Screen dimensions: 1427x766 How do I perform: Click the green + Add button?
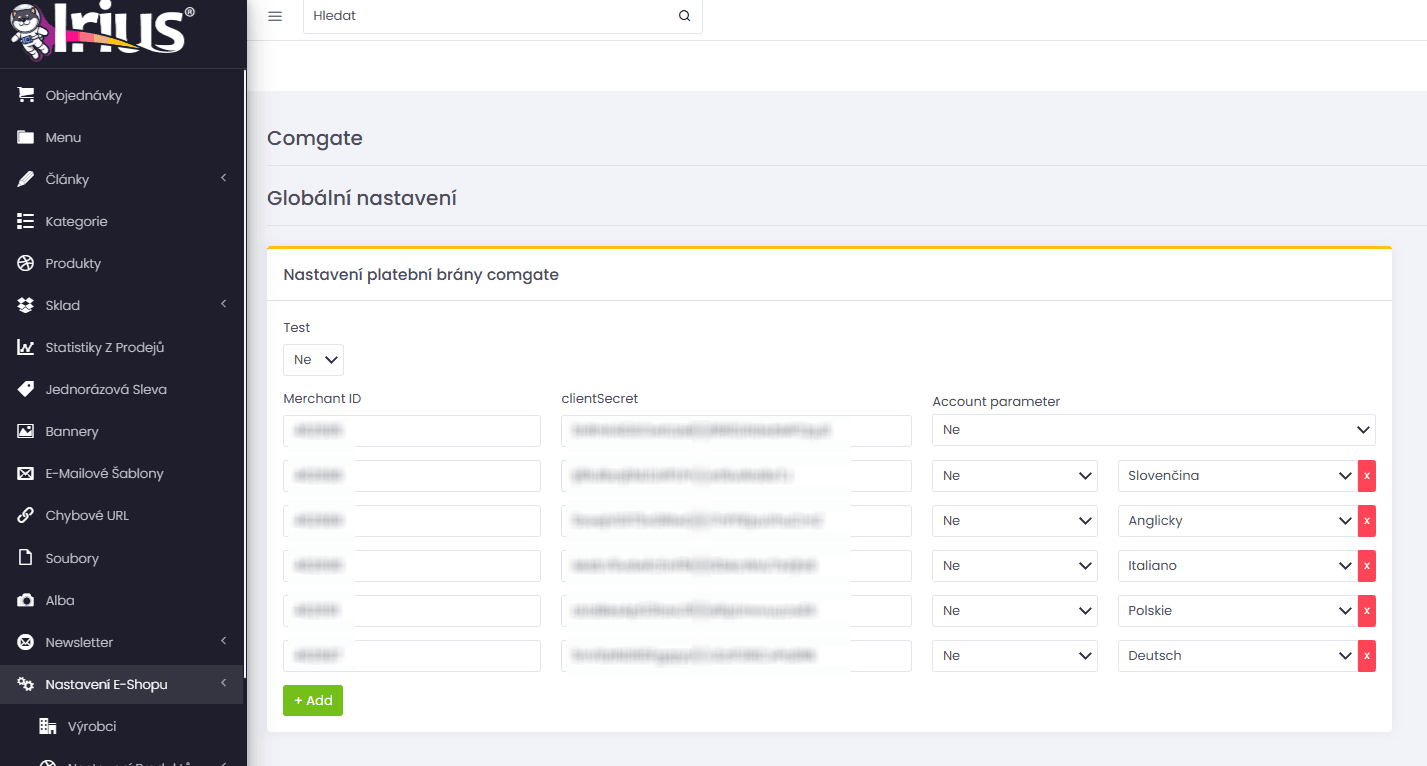[x=313, y=700]
